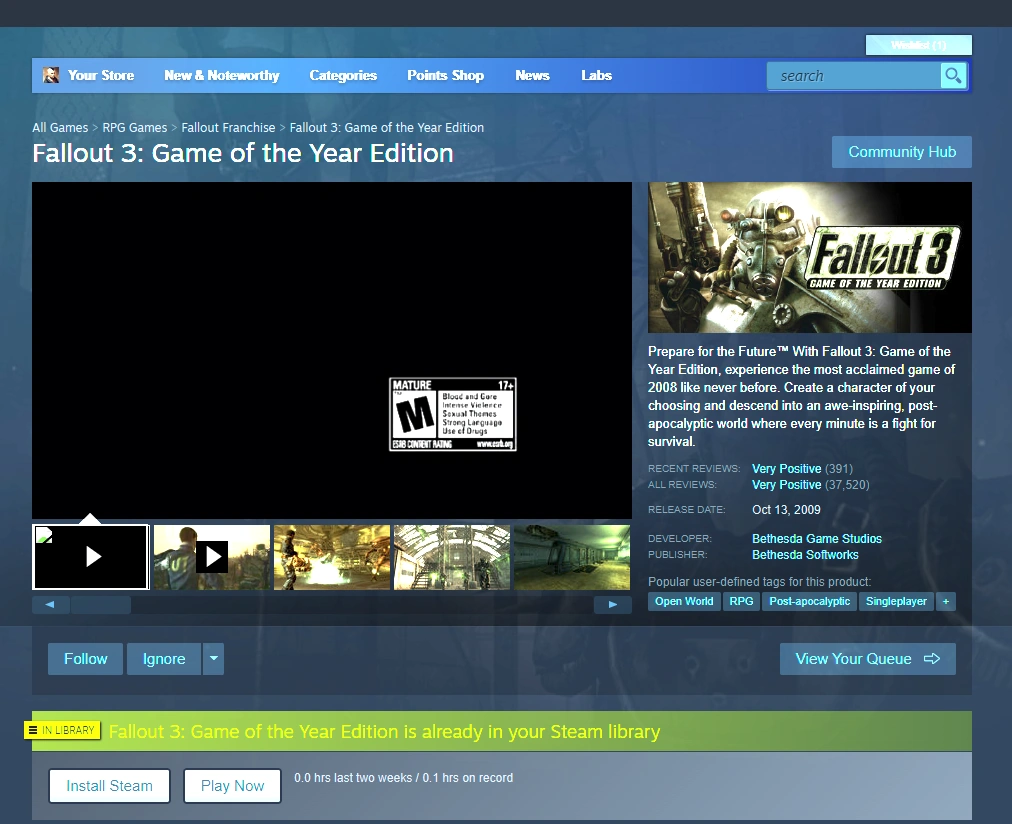The height and width of the screenshot is (824, 1012).
Task: Open the Categories menu in the navigation bar
Action: 343,75
